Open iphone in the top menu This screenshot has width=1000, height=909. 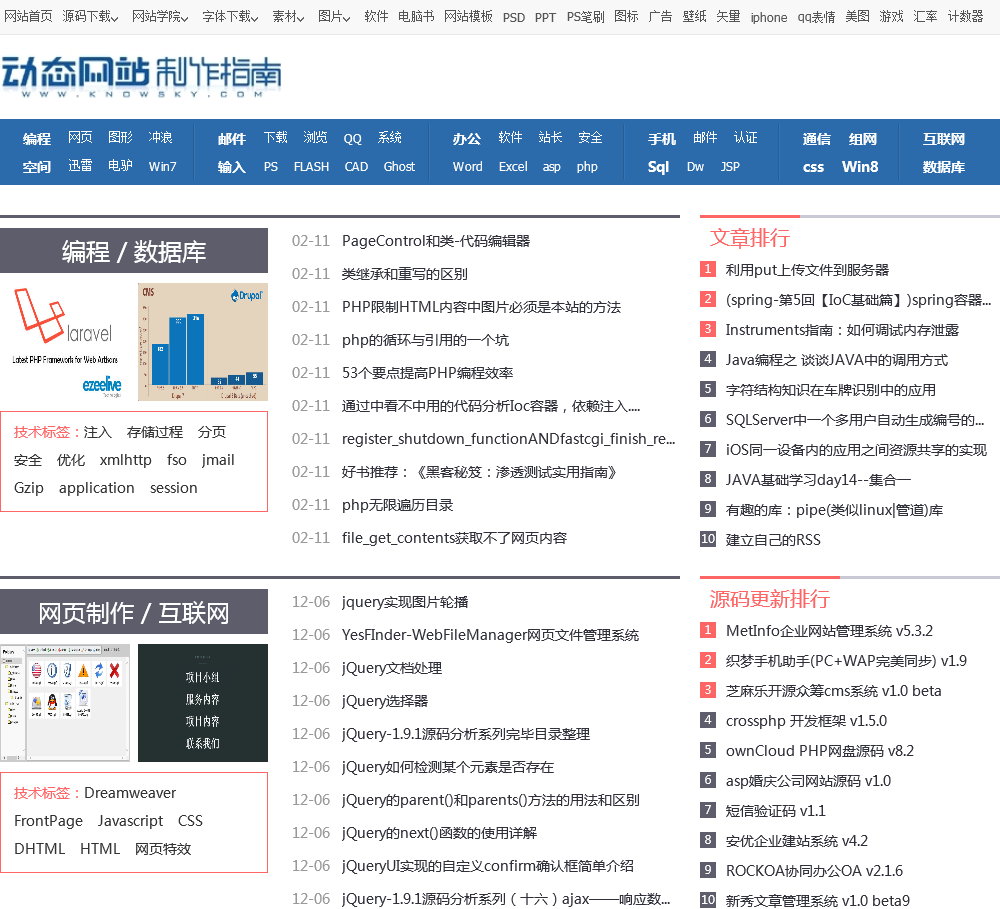(768, 17)
